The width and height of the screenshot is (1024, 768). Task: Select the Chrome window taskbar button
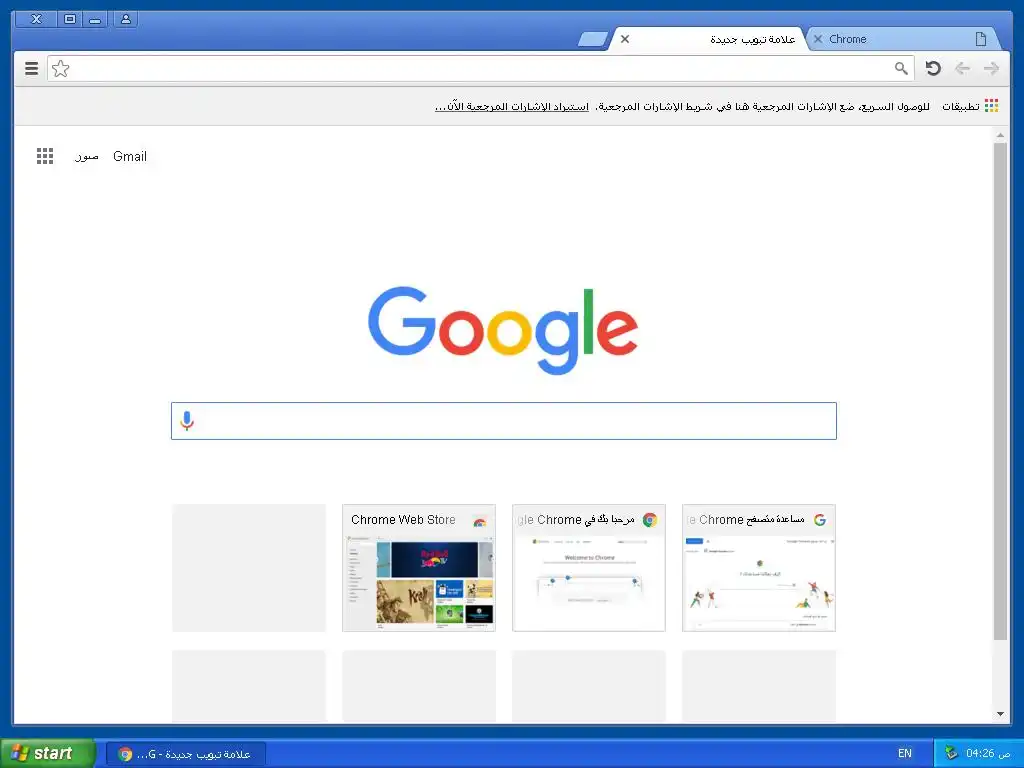[186, 754]
